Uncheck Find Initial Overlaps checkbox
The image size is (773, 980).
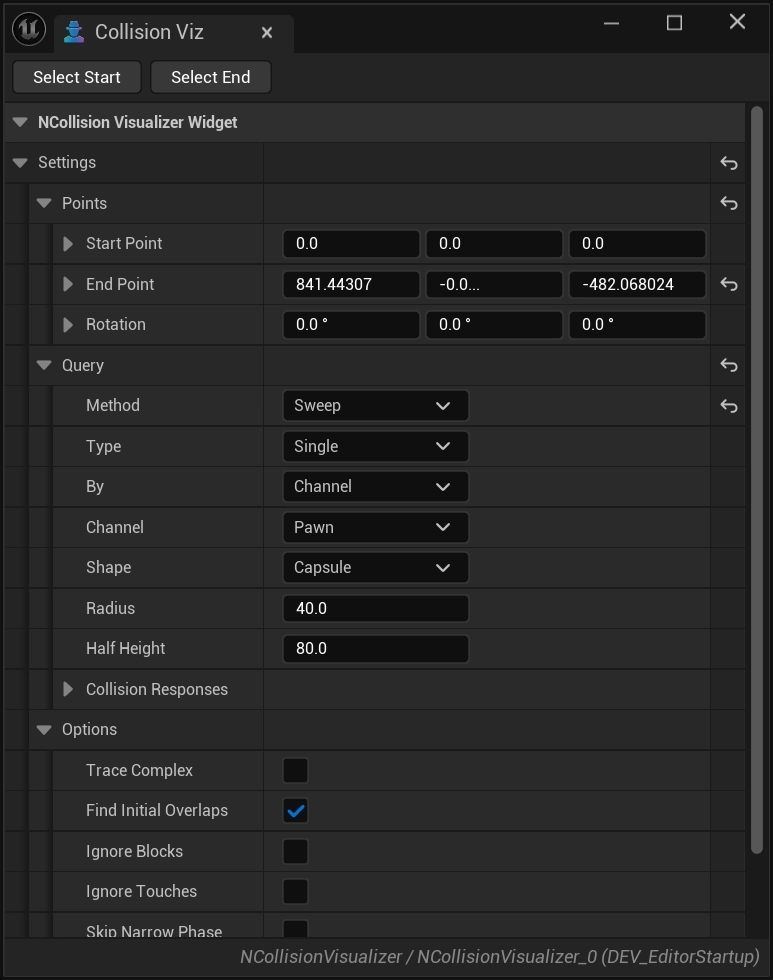point(296,811)
